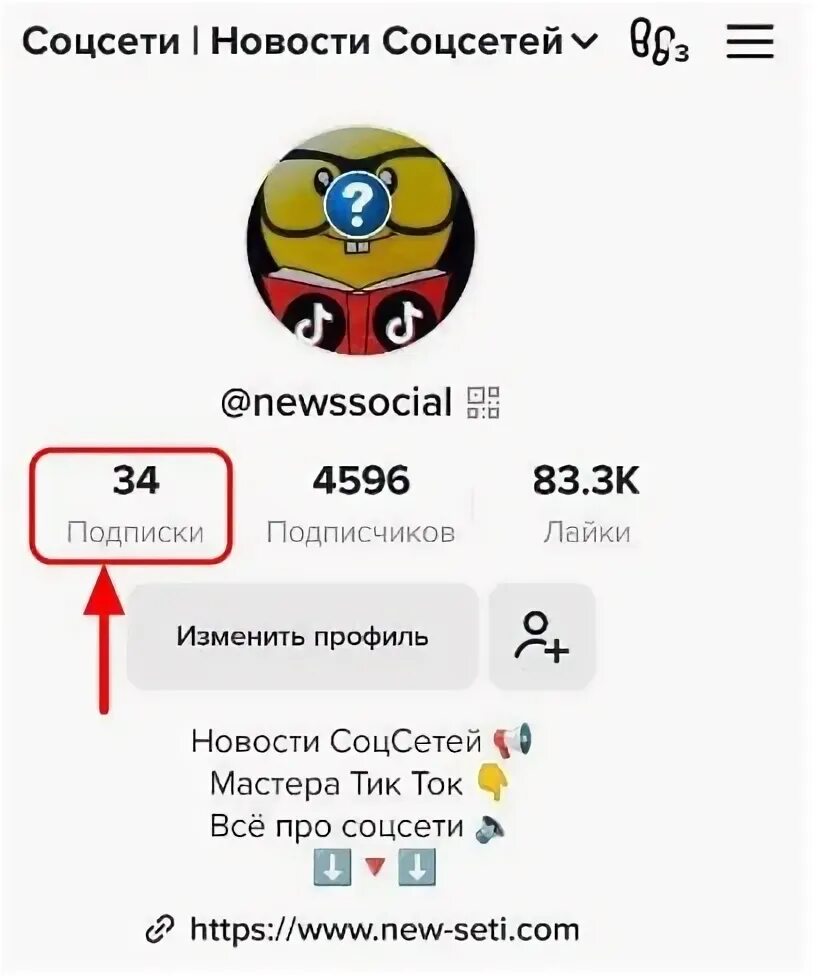The image size is (818, 976).
Task: Open the 34 Подписки following list
Action: 133,505
